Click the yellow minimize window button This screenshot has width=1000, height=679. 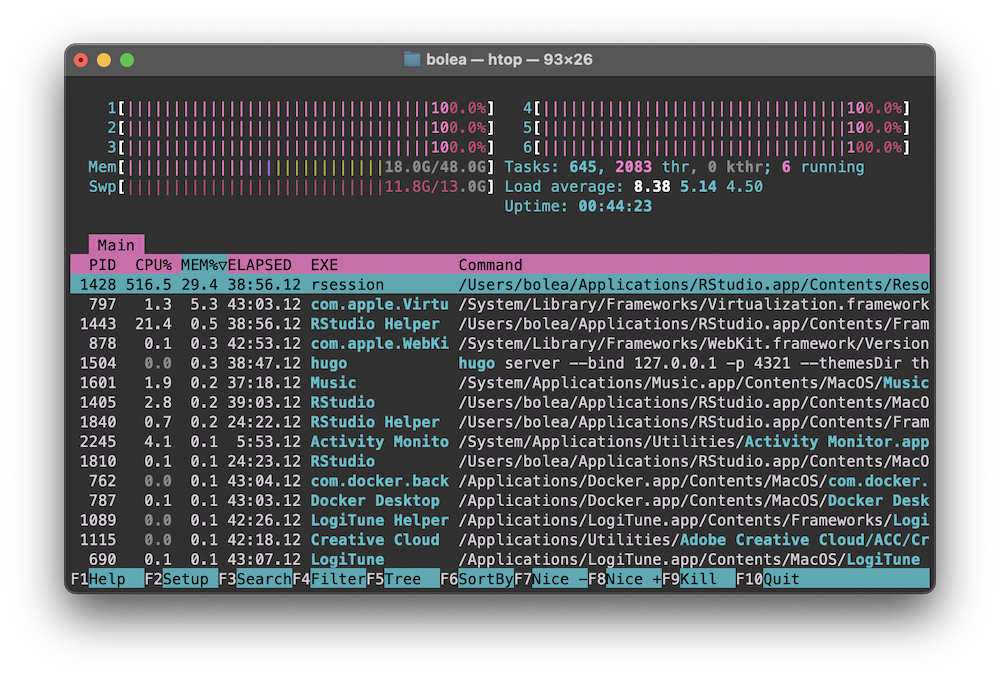(104, 60)
